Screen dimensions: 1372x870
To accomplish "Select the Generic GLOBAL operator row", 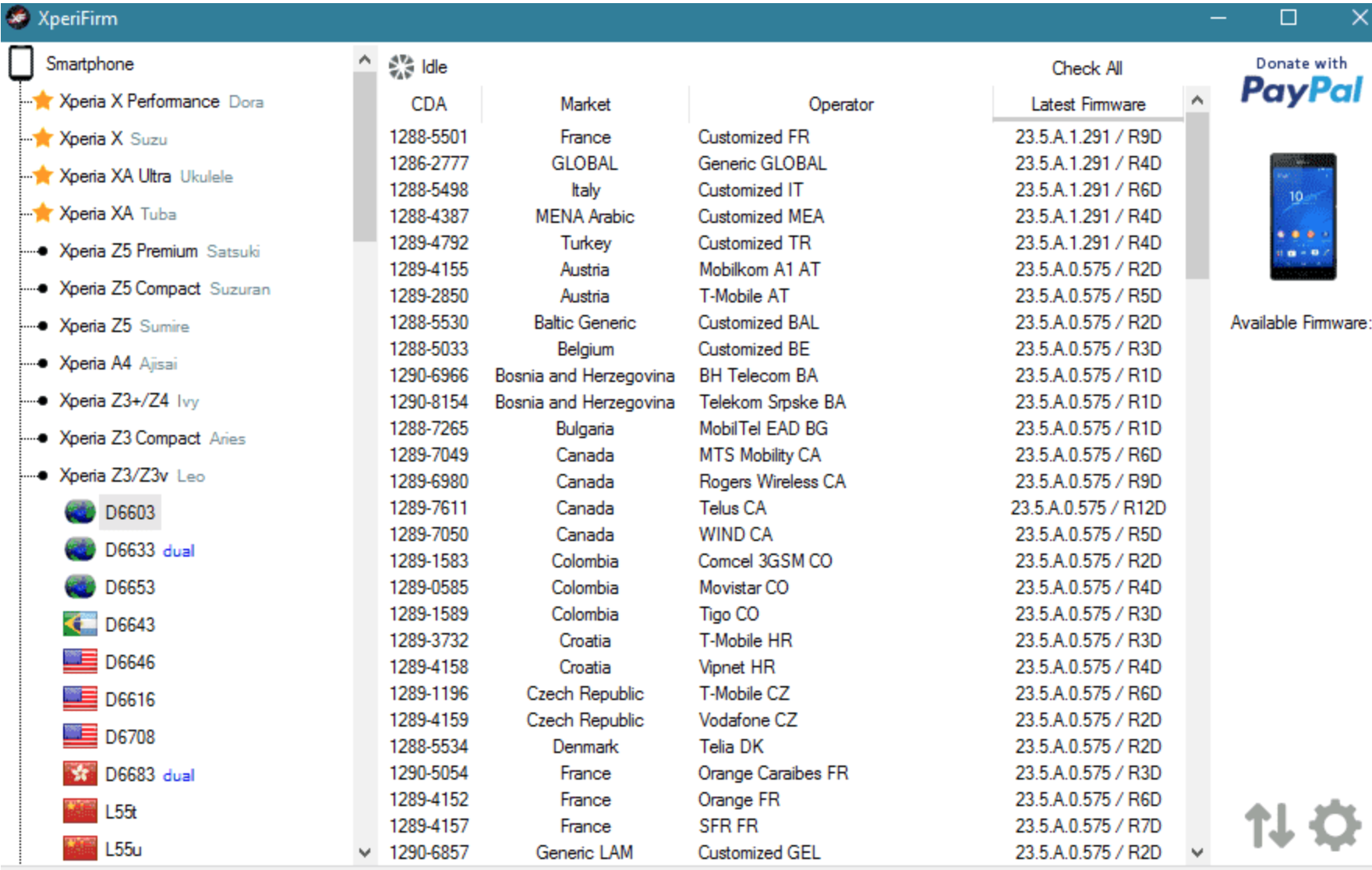I will [x=782, y=164].
